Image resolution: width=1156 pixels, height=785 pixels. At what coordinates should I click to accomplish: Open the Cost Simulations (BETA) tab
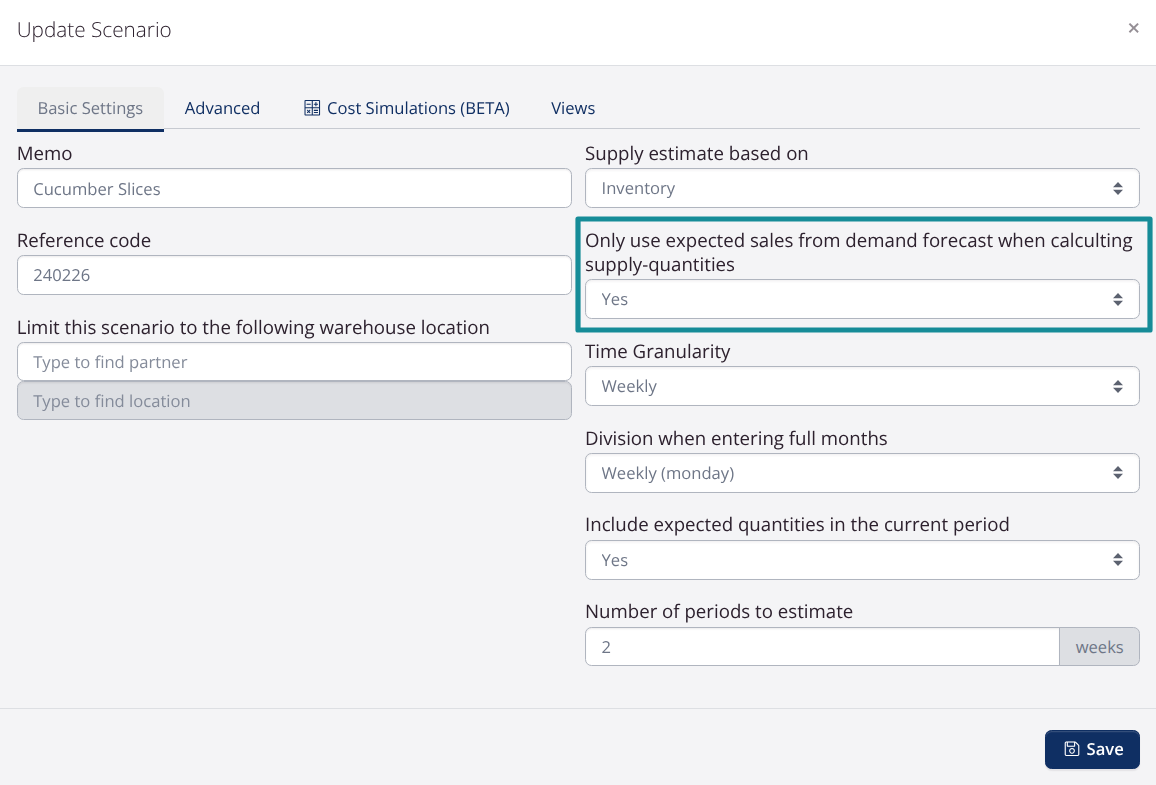point(407,108)
